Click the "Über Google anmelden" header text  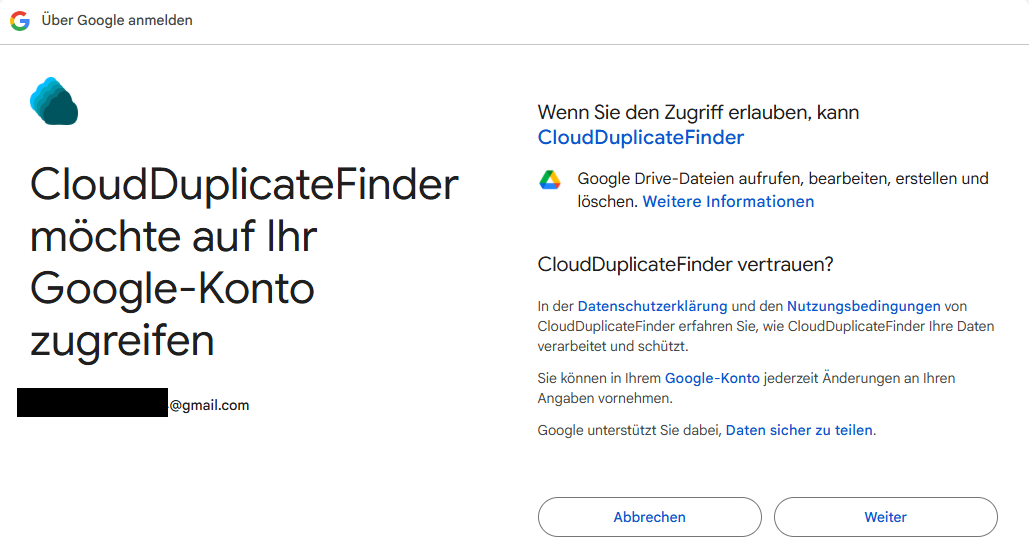[x=117, y=20]
